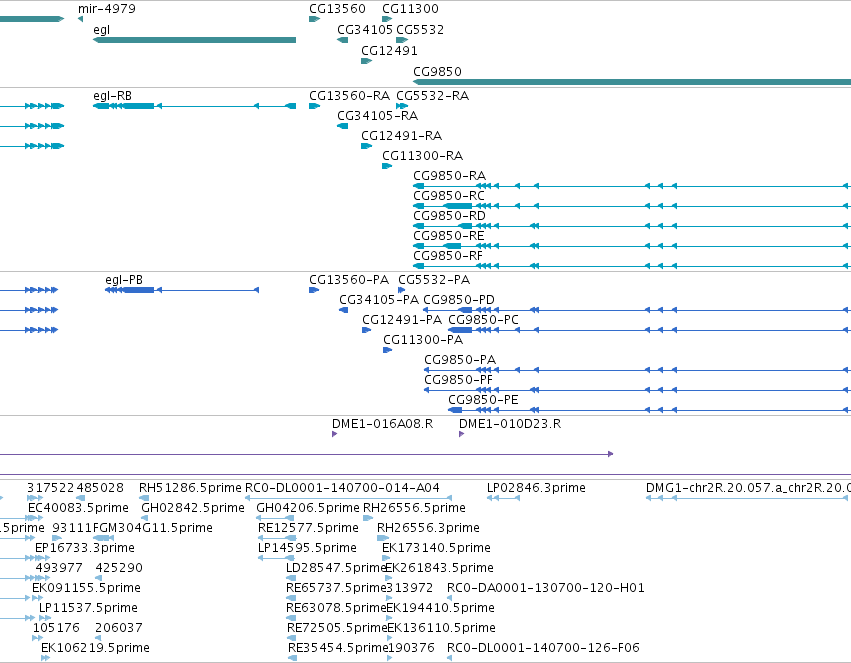Click the CG11300-RA transcript label

(422, 156)
